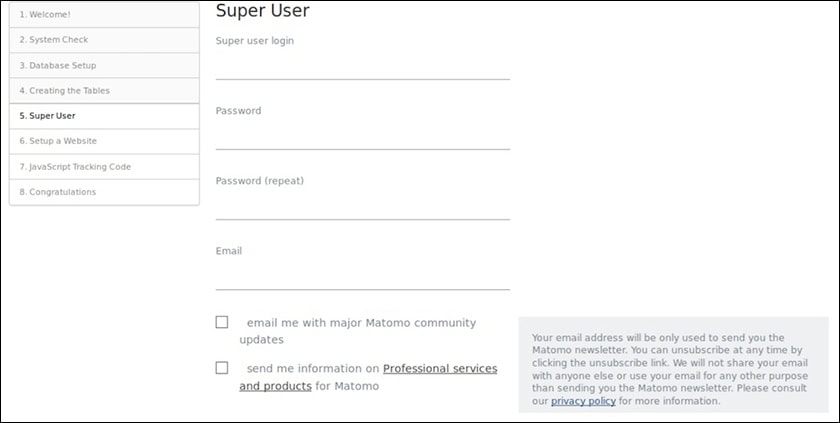Viewport: 840px width, 423px height.
Task: Click the Super User page heading
Action: (x=263, y=11)
